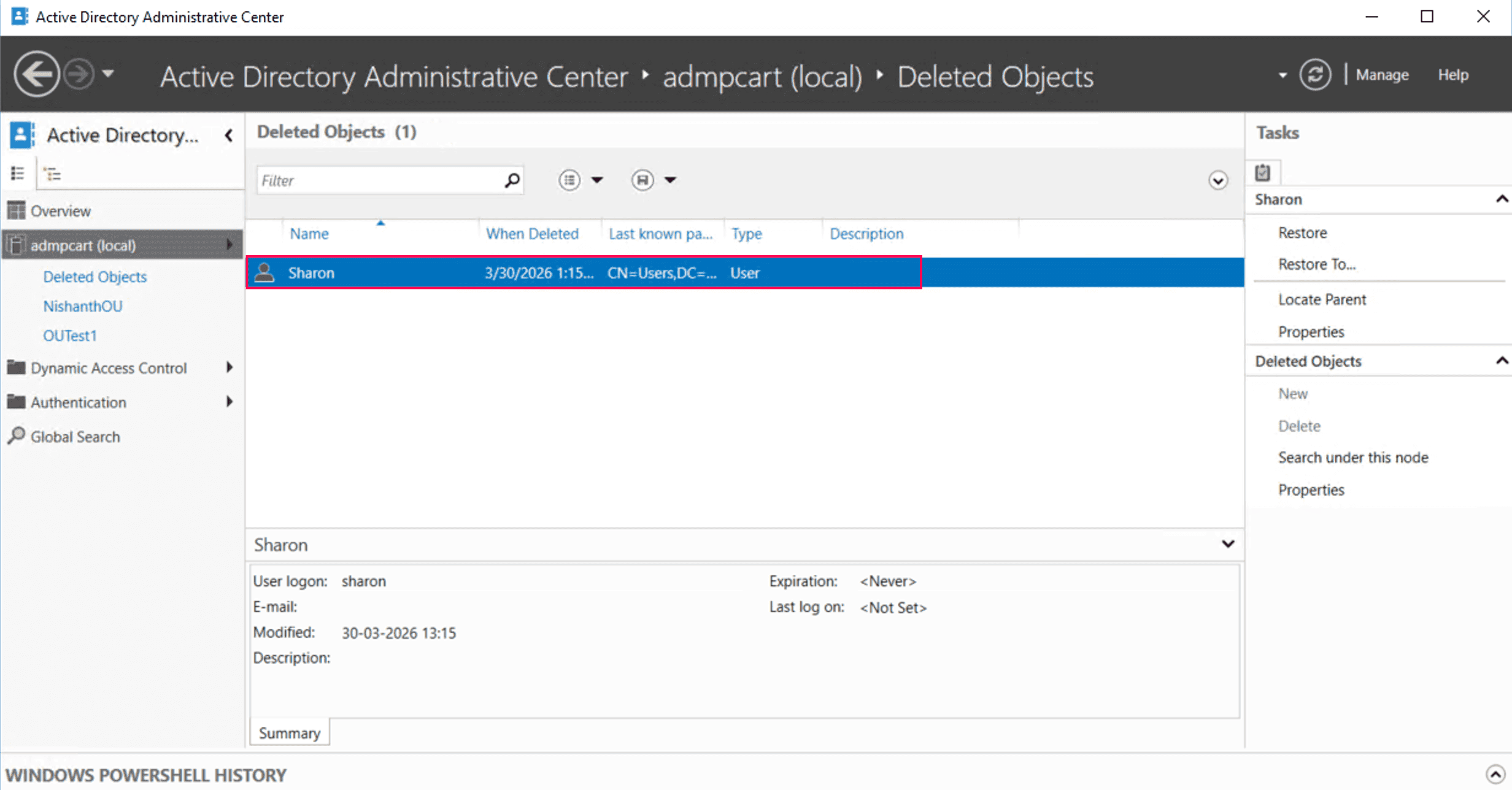
Task: Expand the Dynamic Access Control node arrow
Action: click(229, 367)
